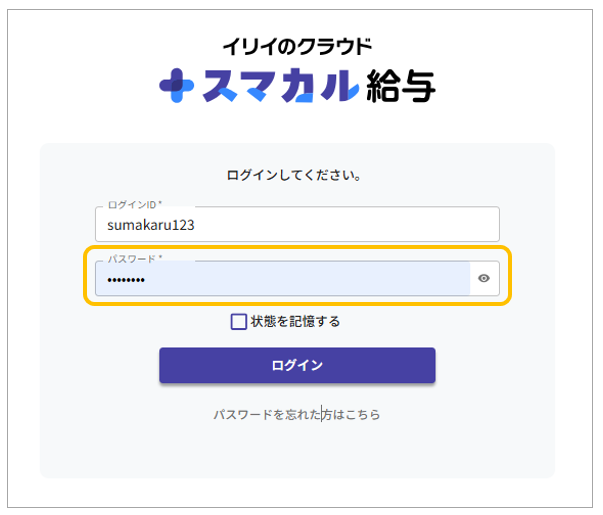Tick the 状態を記憶する checkbox
The height and width of the screenshot is (515, 603).
click(x=239, y=322)
